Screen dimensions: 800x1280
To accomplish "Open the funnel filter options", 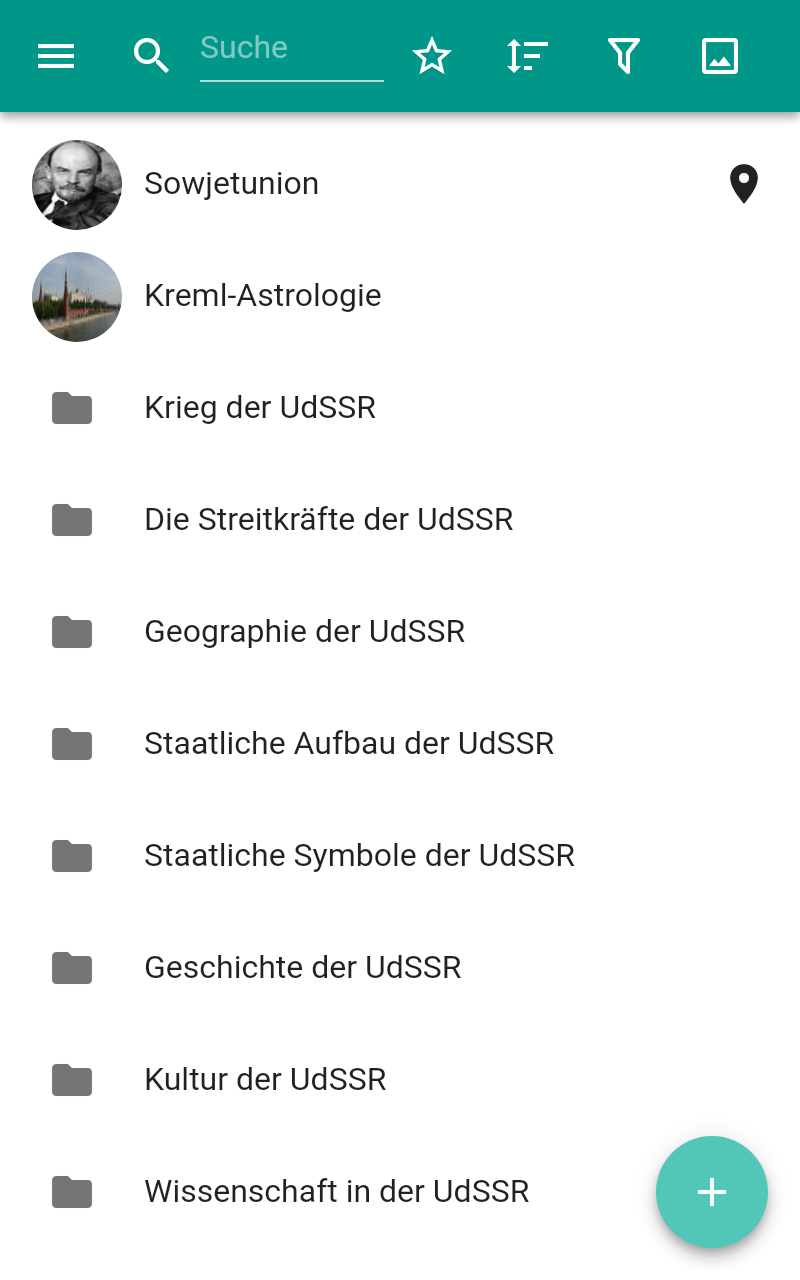I will click(x=624, y=56).
